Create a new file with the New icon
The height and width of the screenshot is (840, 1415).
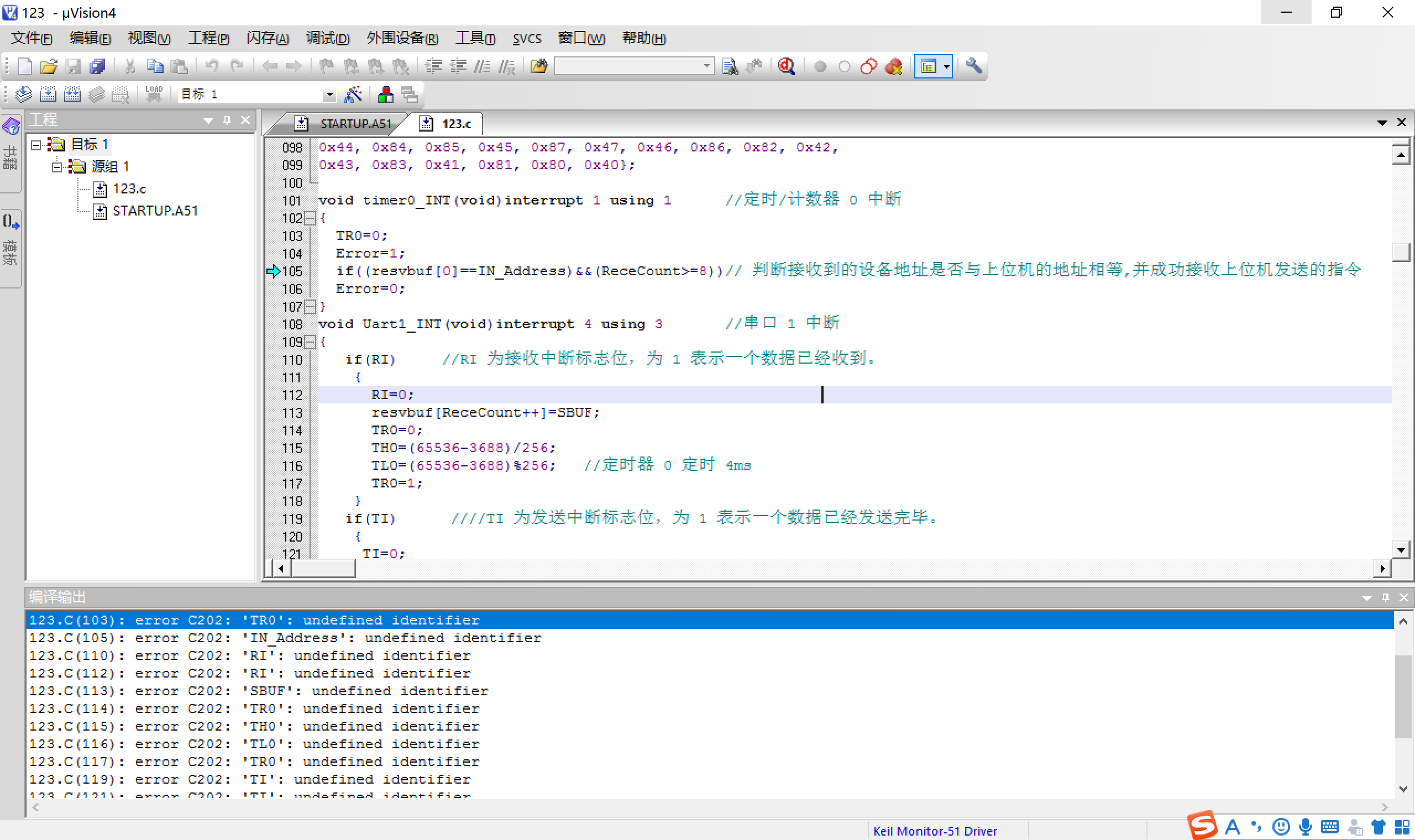(x=24, y=66)
